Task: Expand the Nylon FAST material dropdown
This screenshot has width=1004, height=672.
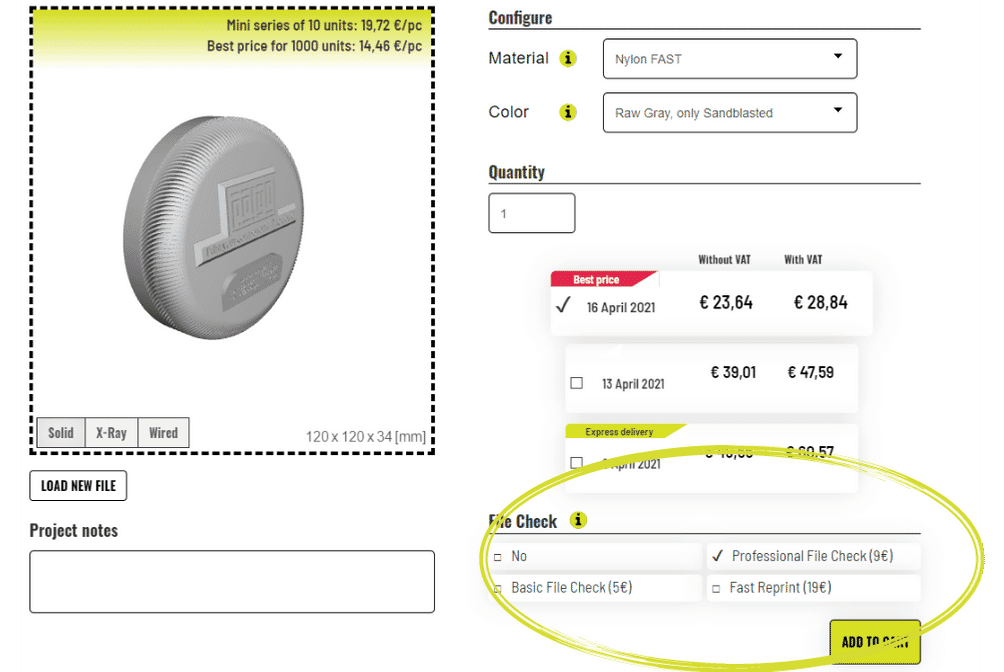Action: point(729,59)
